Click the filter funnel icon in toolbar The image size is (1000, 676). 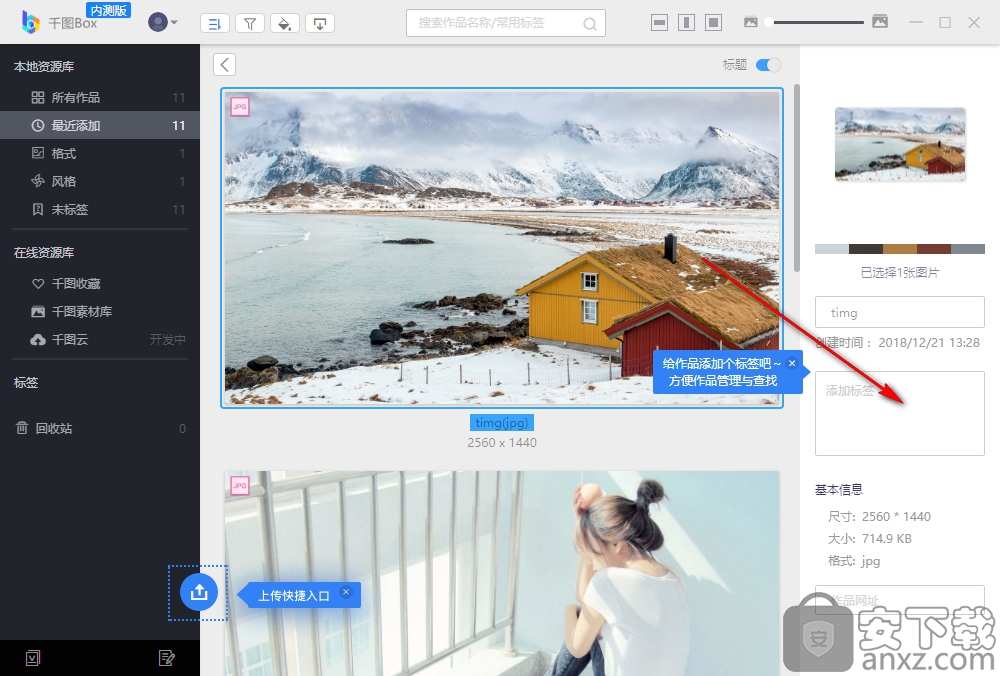coord(249,23)
